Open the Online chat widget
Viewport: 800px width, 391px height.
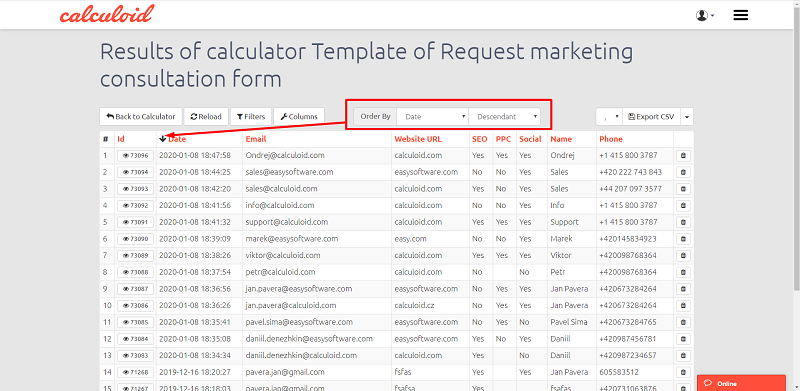click(741, 383)
